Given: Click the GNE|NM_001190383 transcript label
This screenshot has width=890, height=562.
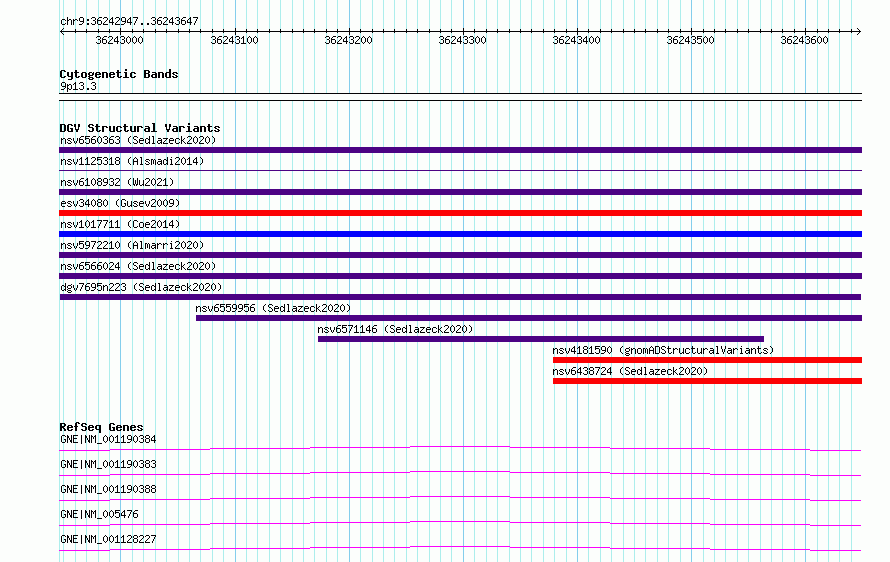Looking at the screenshot, I should [x=108, y=464].
